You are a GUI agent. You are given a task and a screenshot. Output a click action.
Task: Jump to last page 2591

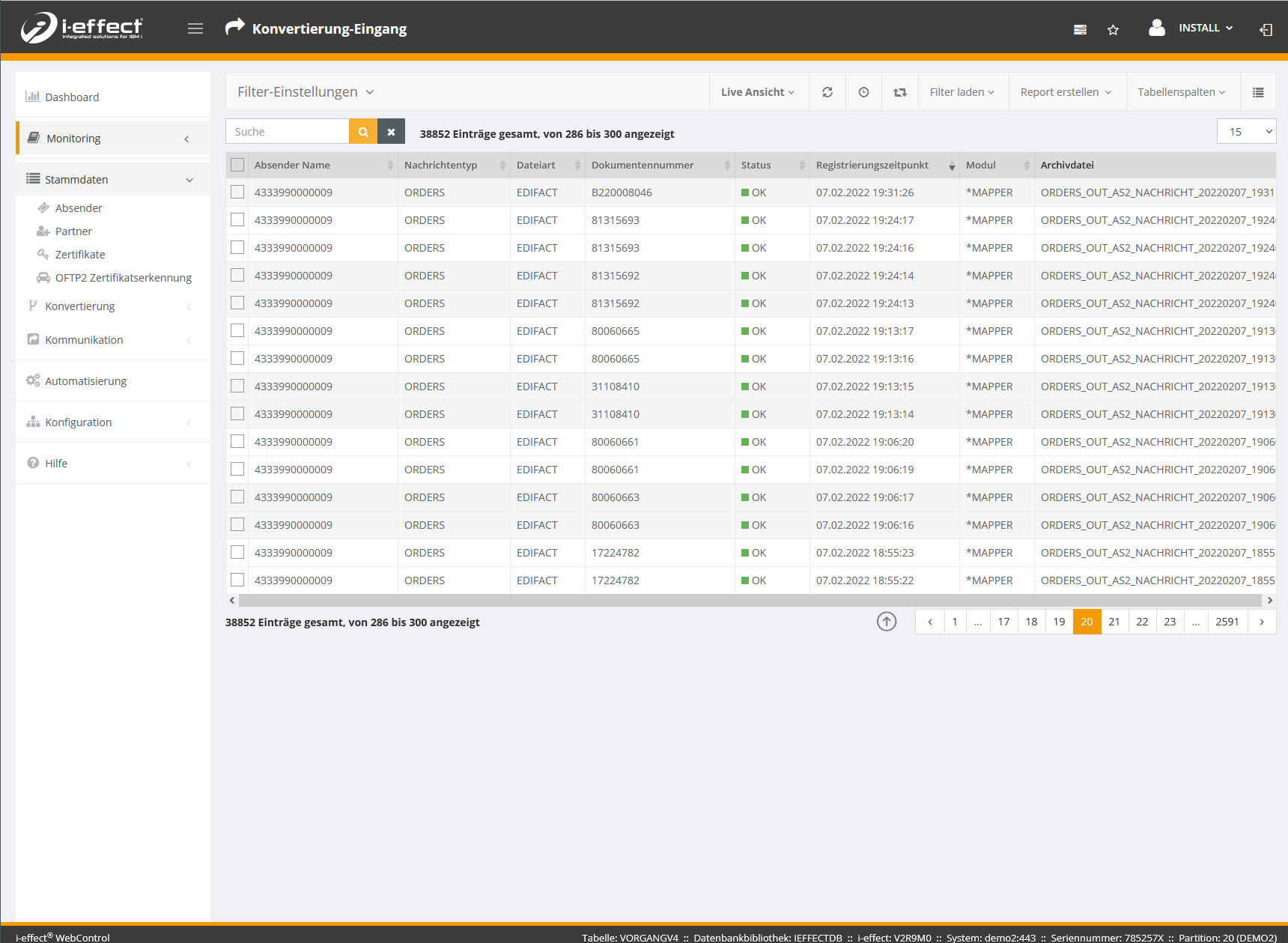(1227, 622)
